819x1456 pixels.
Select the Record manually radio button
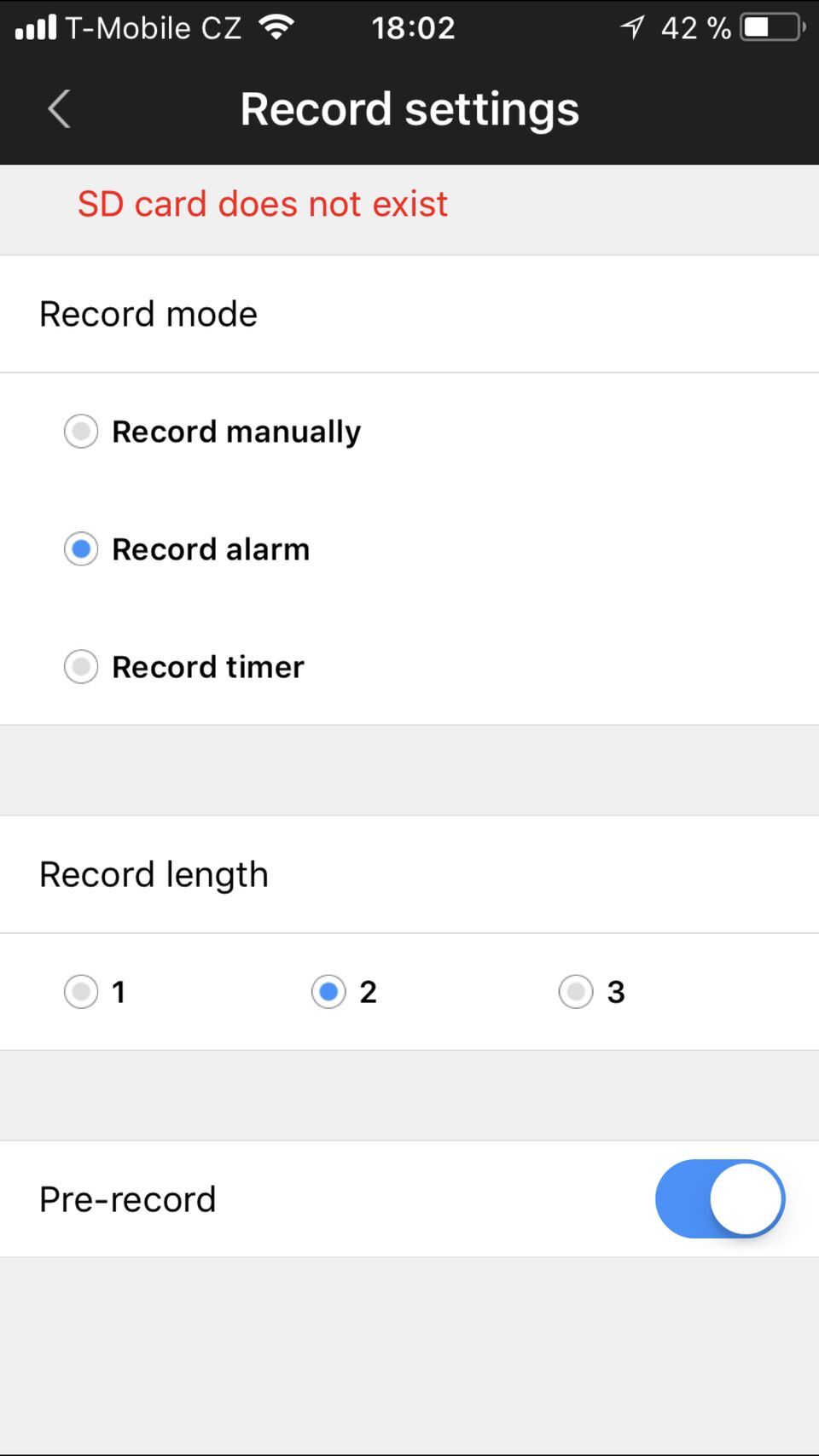(81, 432)
